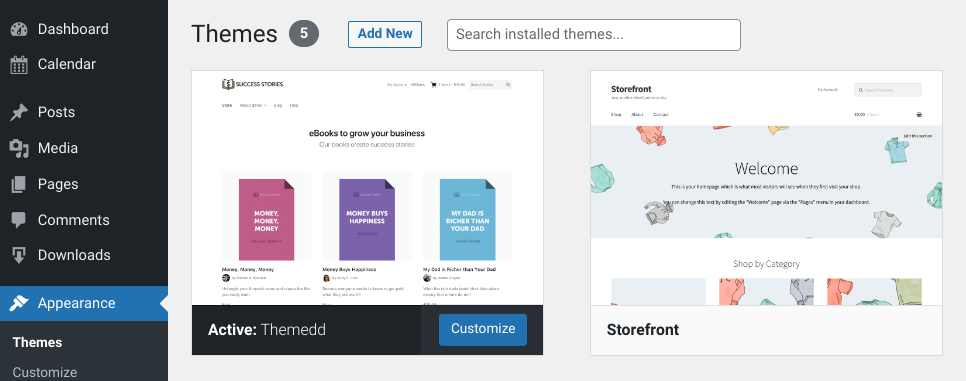The image size is (966, 381).
Task: Click the Downloads icon in sidebar
Action: (x=19, y=255)
